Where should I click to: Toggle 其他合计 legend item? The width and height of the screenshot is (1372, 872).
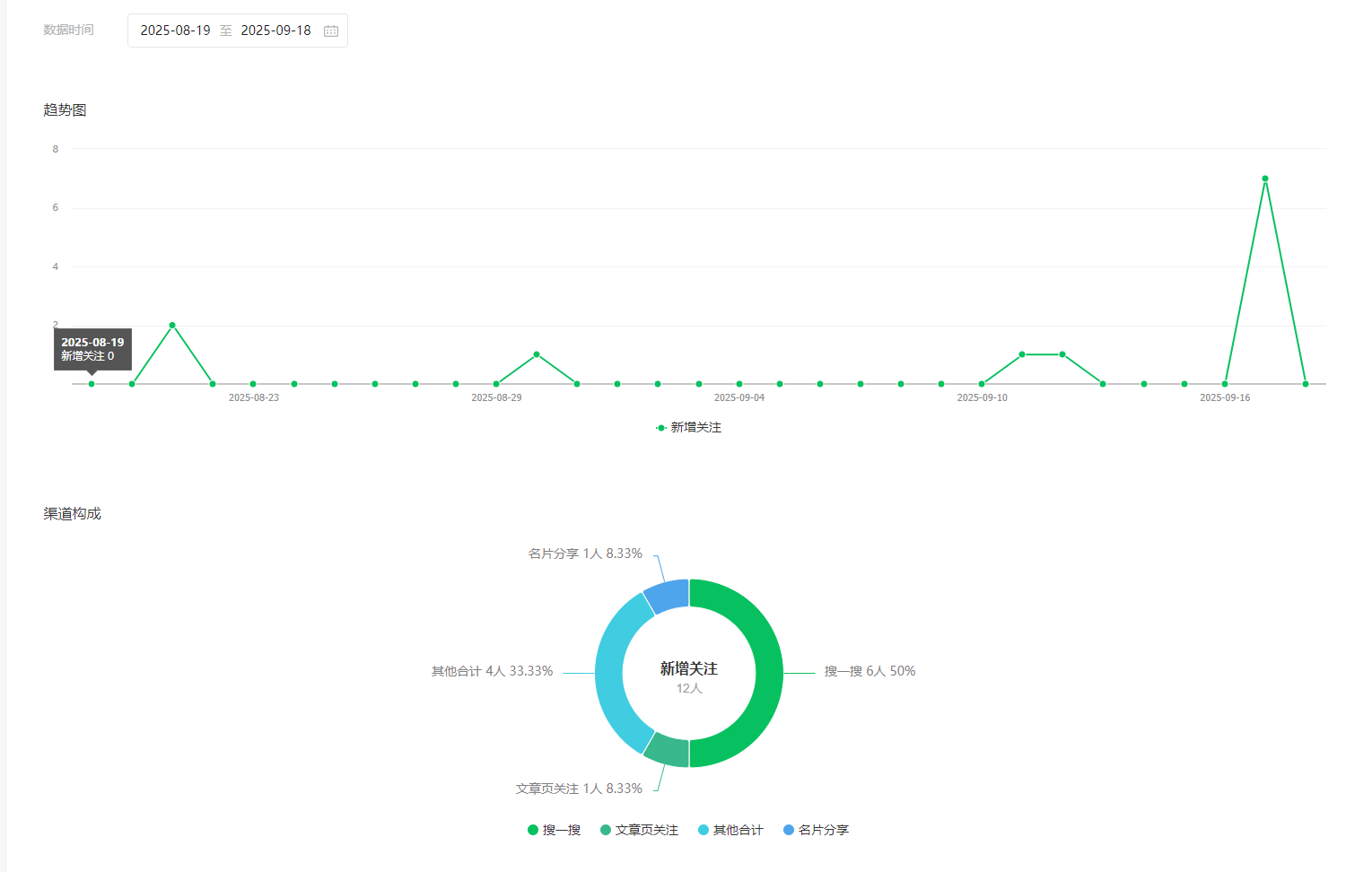pyautogui.click(x=730, y=830)
